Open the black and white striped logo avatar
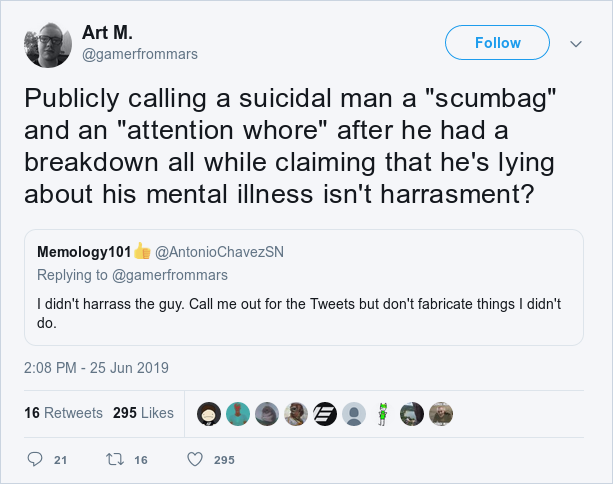The image size is (613, 484). point(325,414)
